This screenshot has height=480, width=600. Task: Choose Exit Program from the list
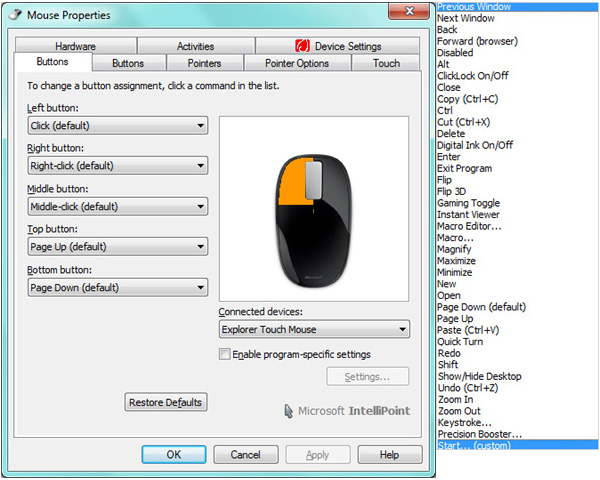pos(517,168)
